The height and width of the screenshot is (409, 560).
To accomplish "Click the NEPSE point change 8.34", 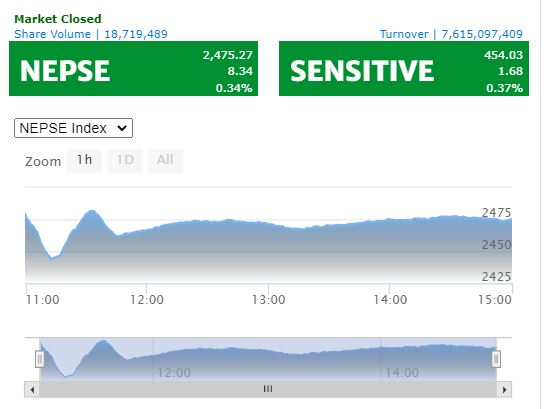I will (240, 71).
